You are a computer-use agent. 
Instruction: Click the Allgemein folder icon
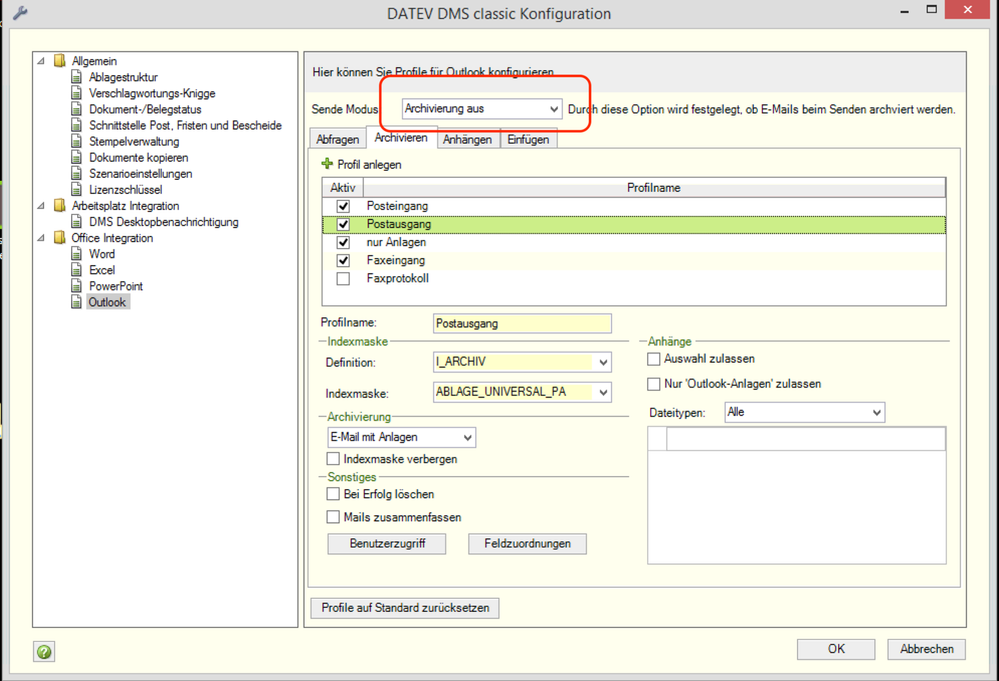(x=60, y=61)
